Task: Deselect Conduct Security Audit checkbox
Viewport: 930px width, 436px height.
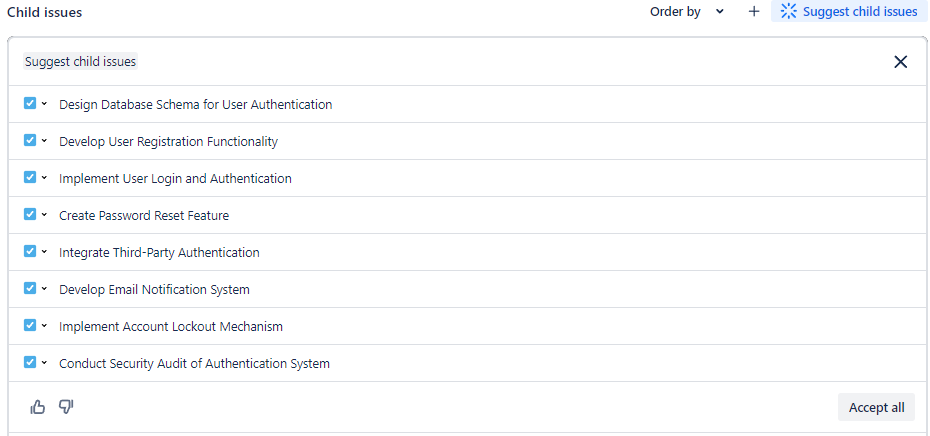Action: tap(30, 362)
